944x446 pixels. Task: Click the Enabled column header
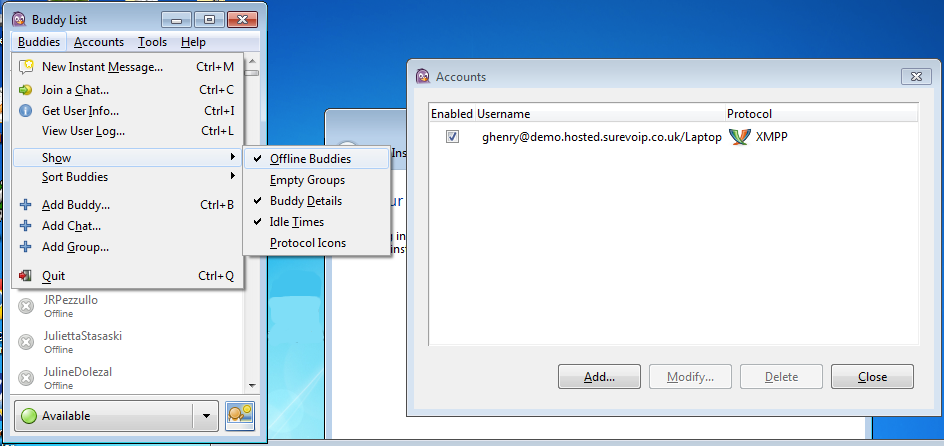pyautogui.click(x=452, y=114)
